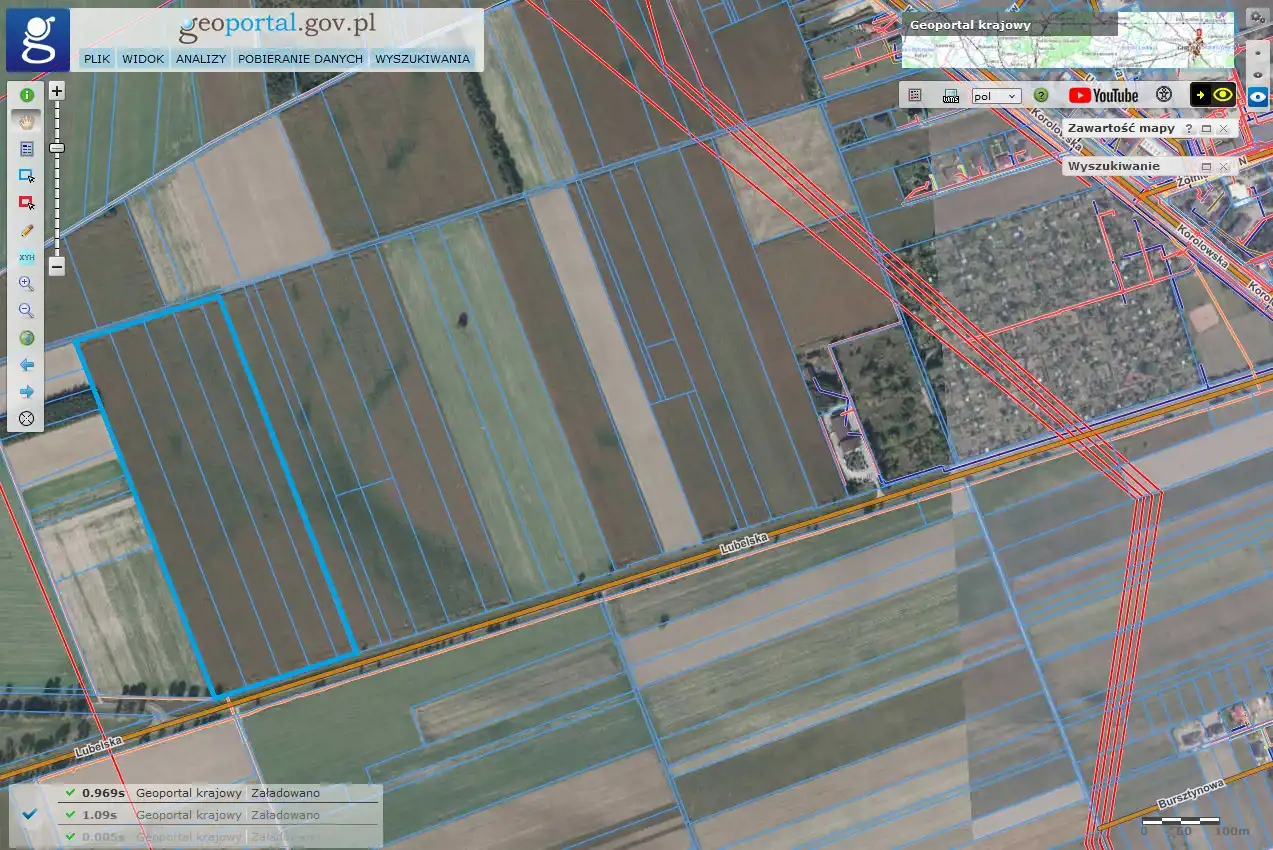Toggle the yellow eye high-contrast mode

pos(1222,95)
